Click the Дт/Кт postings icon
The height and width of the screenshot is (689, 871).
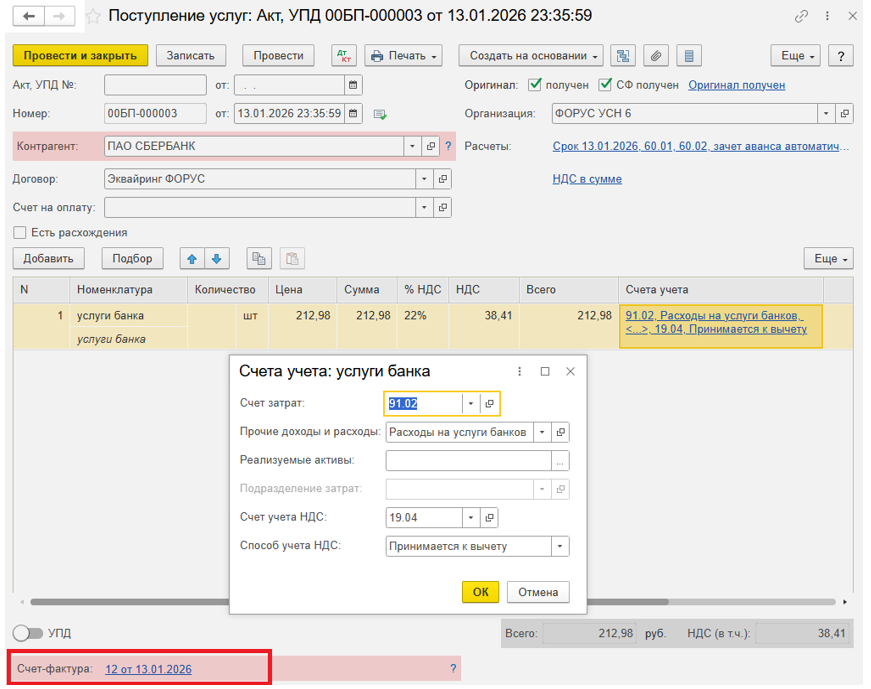tap(343, 56)
